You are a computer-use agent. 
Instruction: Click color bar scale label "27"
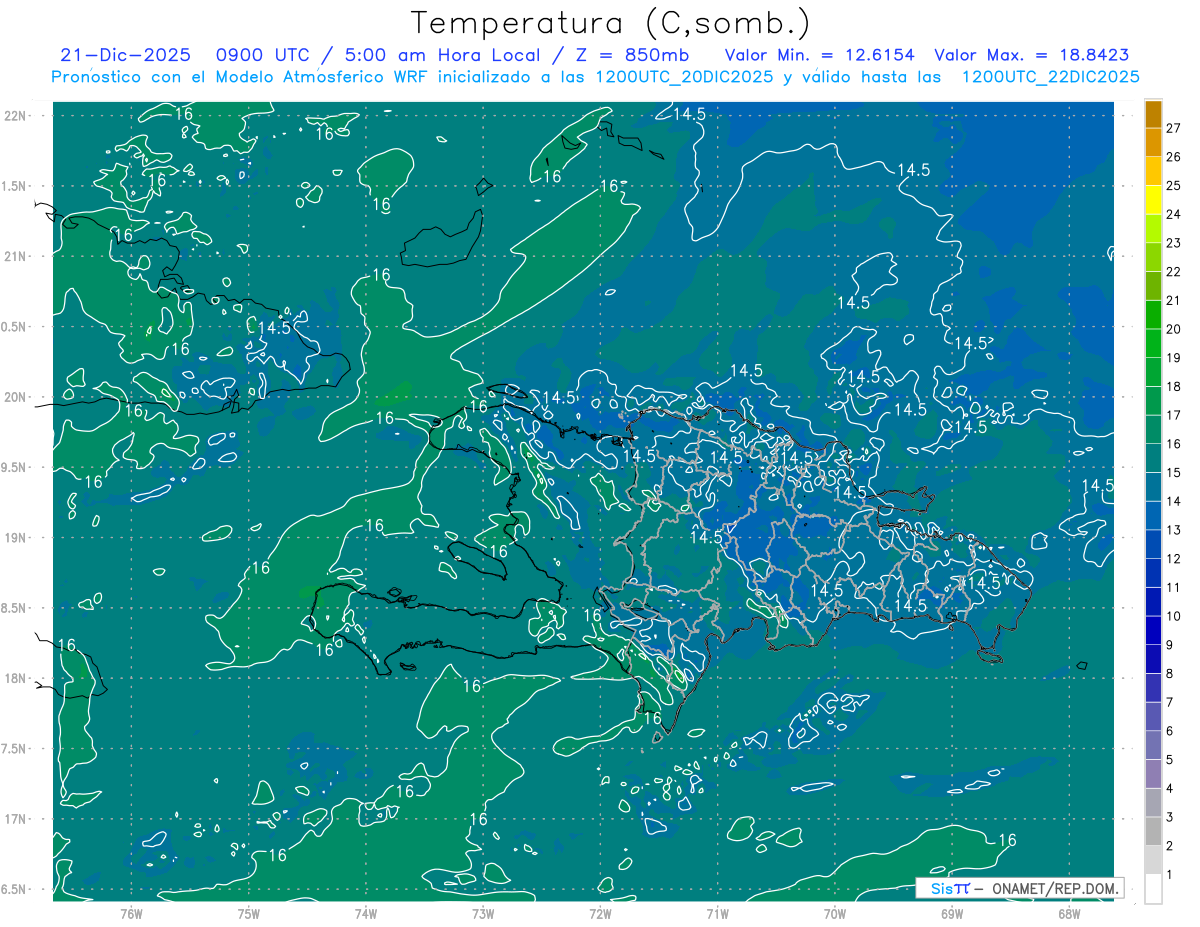pyautogui.click(x=1174, y=128)
